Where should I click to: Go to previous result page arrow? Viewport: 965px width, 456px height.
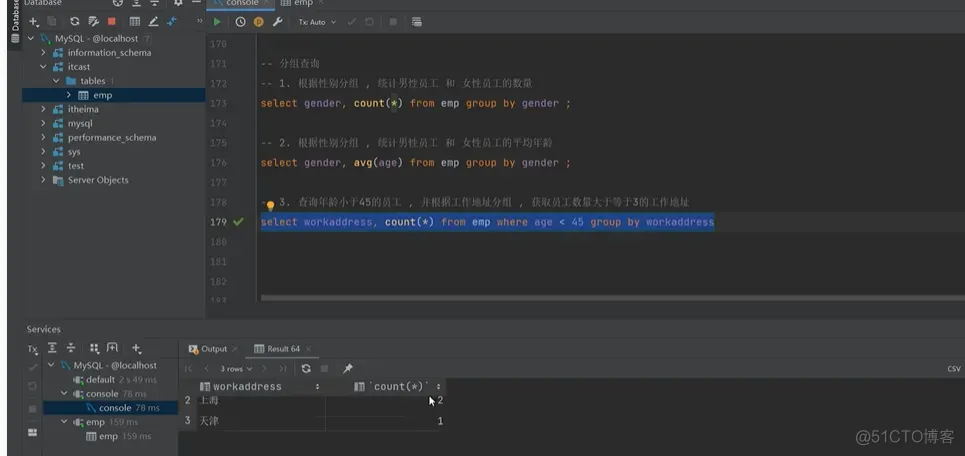207,369
